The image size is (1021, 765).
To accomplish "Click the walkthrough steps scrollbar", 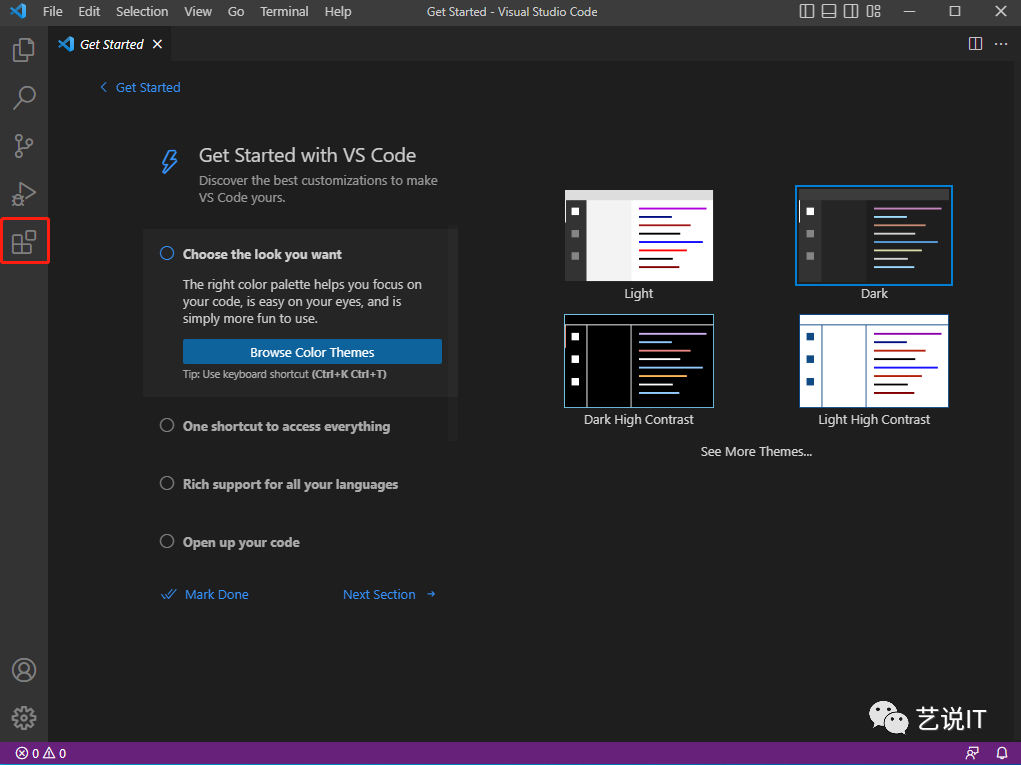I will point(453,333).
